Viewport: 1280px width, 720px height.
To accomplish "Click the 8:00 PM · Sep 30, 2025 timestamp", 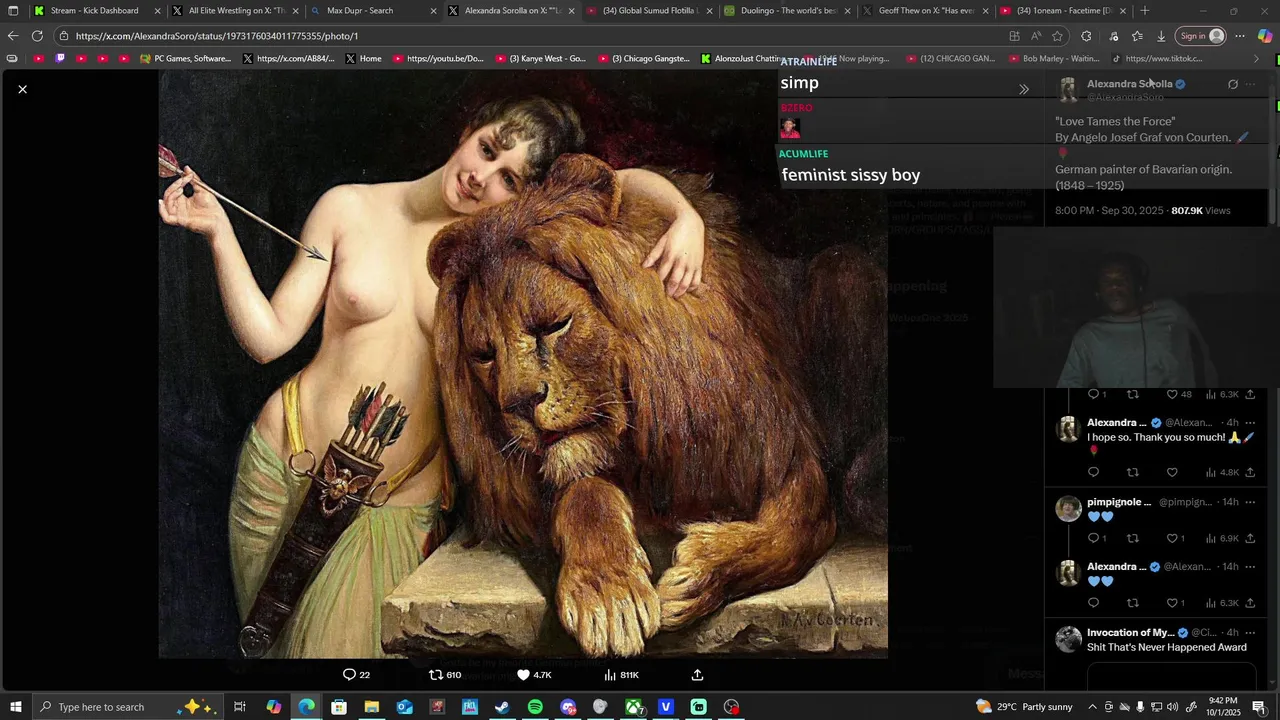I will coord(1109,211).
